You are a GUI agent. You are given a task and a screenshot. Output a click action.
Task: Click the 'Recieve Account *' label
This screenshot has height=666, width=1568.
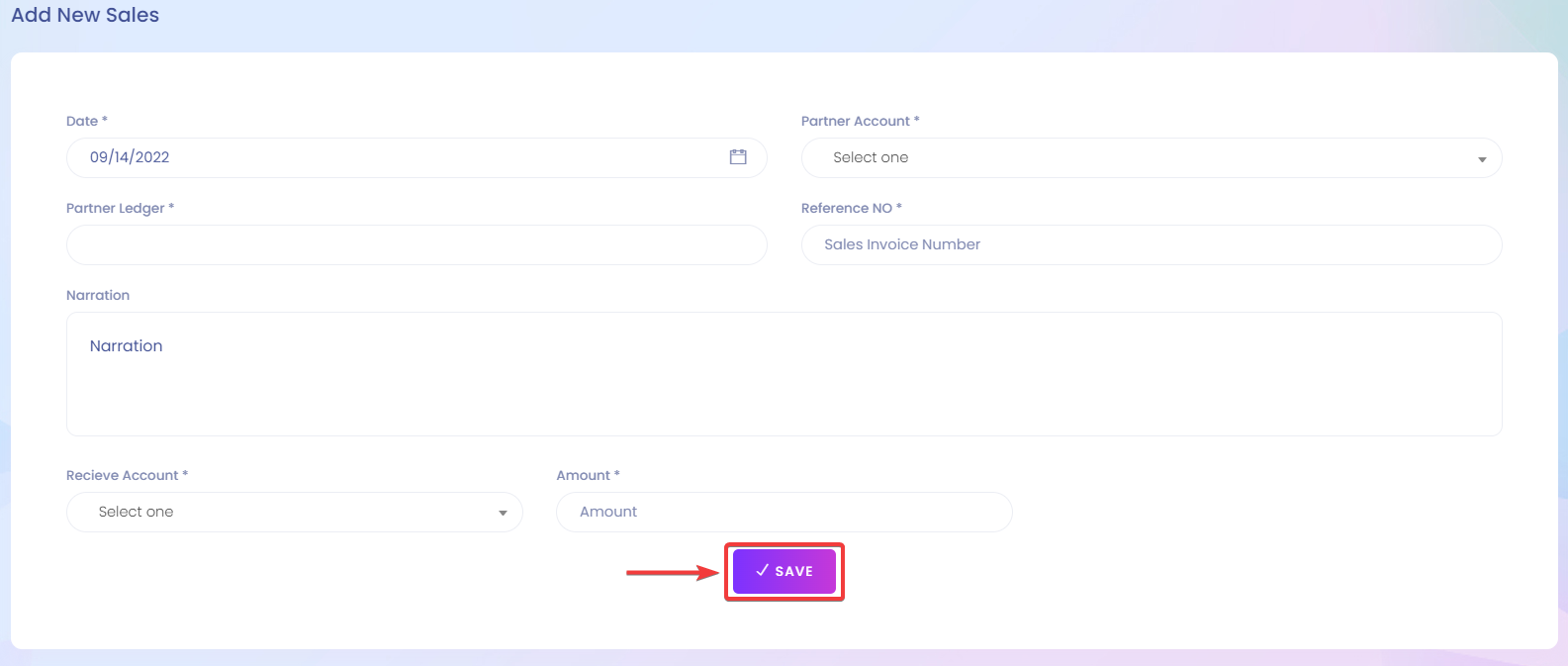128,475
